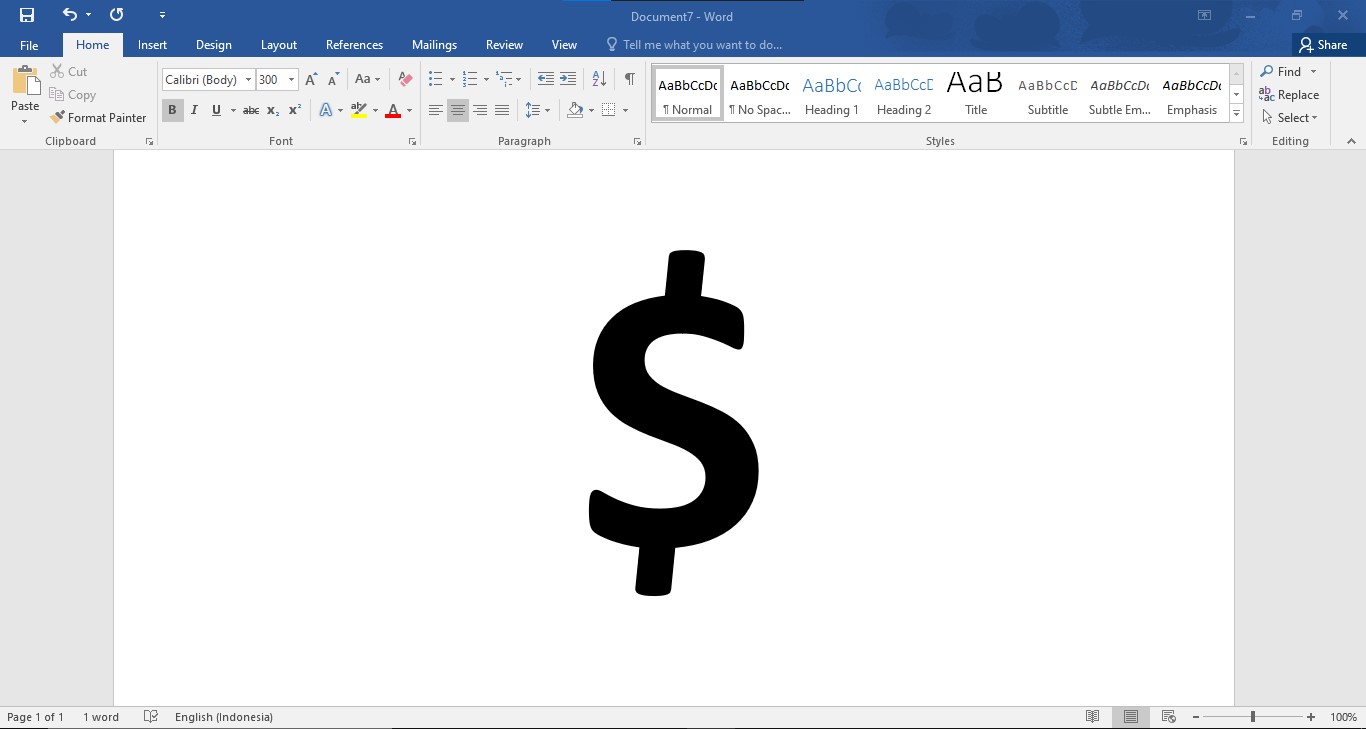Click the zoom slider handle in status bar
This screenshot has height=729, width=1366.
click(1252, 717)
